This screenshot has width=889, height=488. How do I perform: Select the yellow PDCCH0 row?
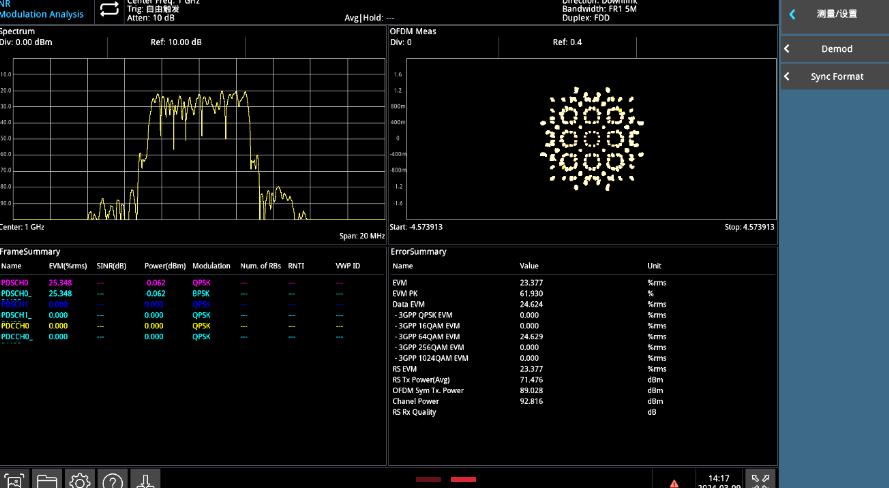pyautogui.click(x=16, y=326)
